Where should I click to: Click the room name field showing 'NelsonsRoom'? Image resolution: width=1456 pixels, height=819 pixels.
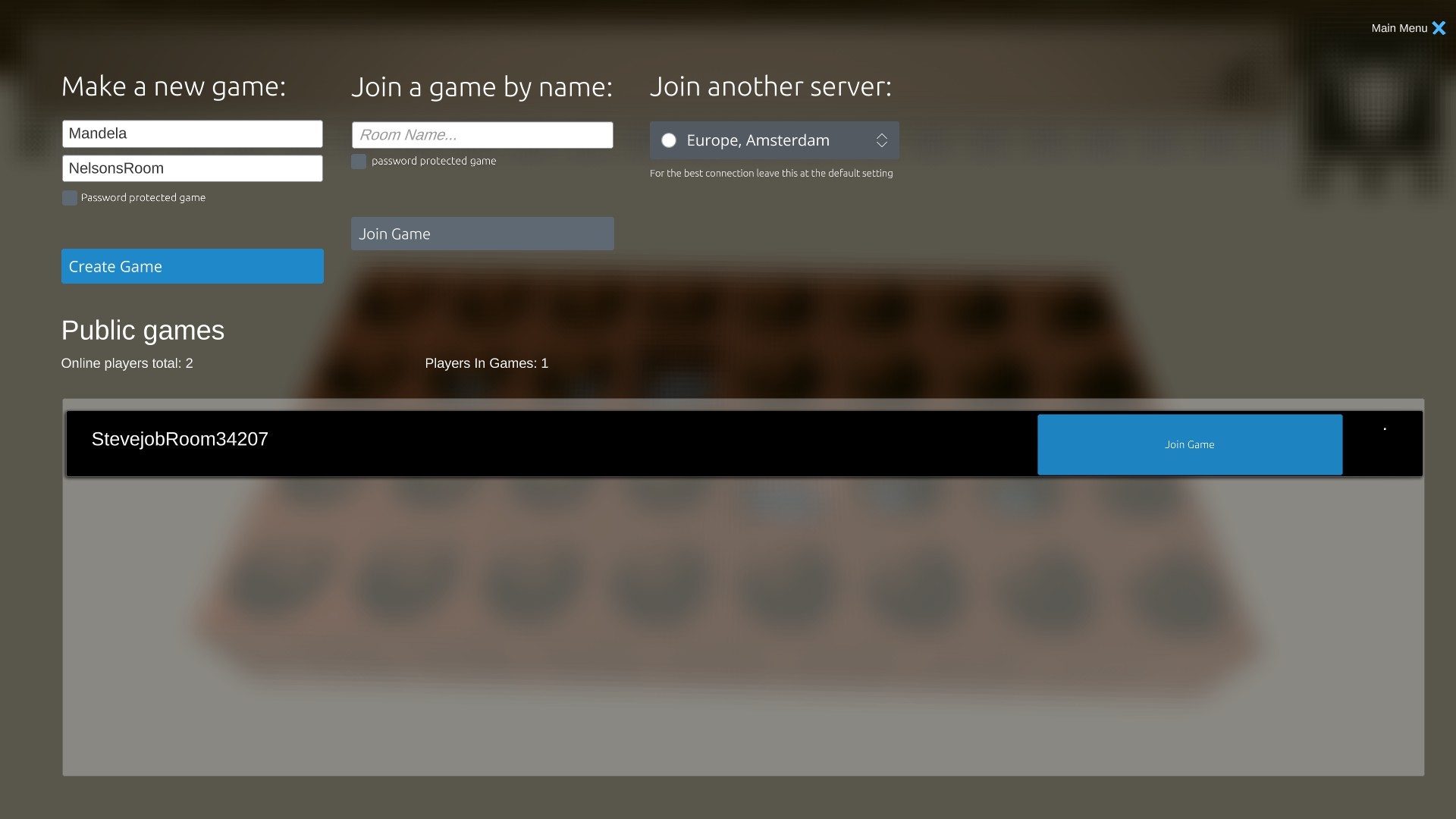[192, 168]
